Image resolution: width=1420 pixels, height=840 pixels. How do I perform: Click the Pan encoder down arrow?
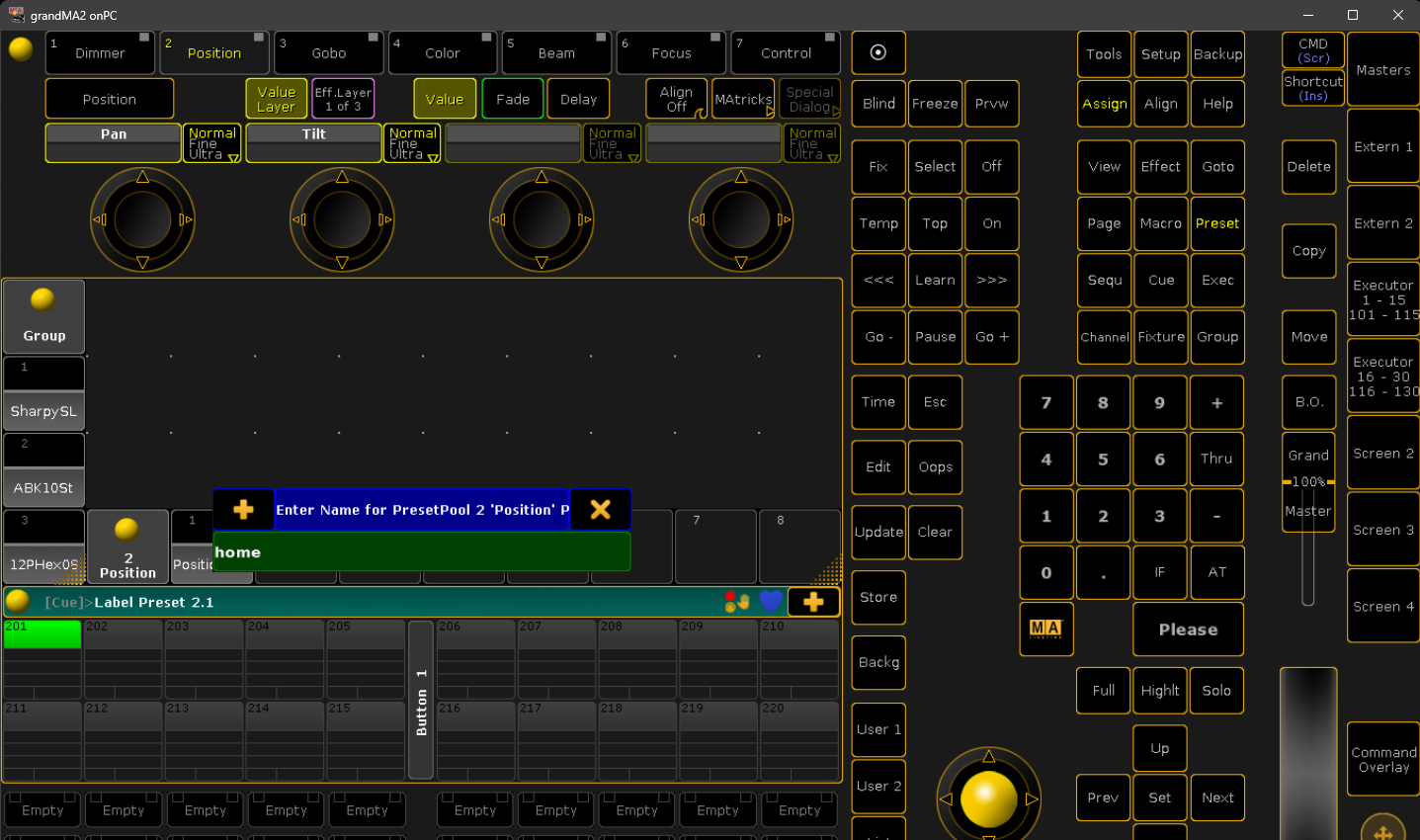pos(142,262)
